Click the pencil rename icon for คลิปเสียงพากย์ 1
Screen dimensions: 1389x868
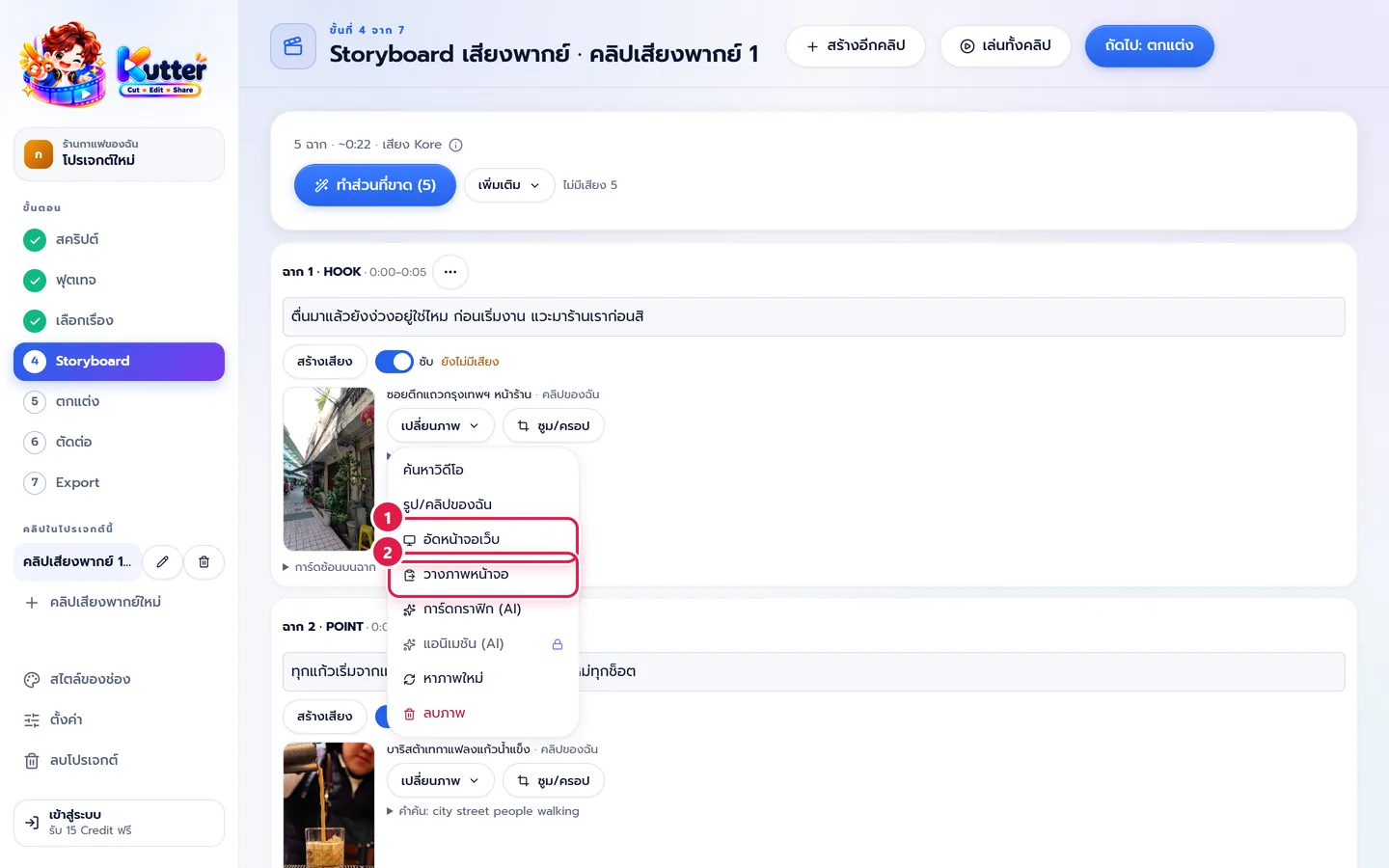coord(163,561)
